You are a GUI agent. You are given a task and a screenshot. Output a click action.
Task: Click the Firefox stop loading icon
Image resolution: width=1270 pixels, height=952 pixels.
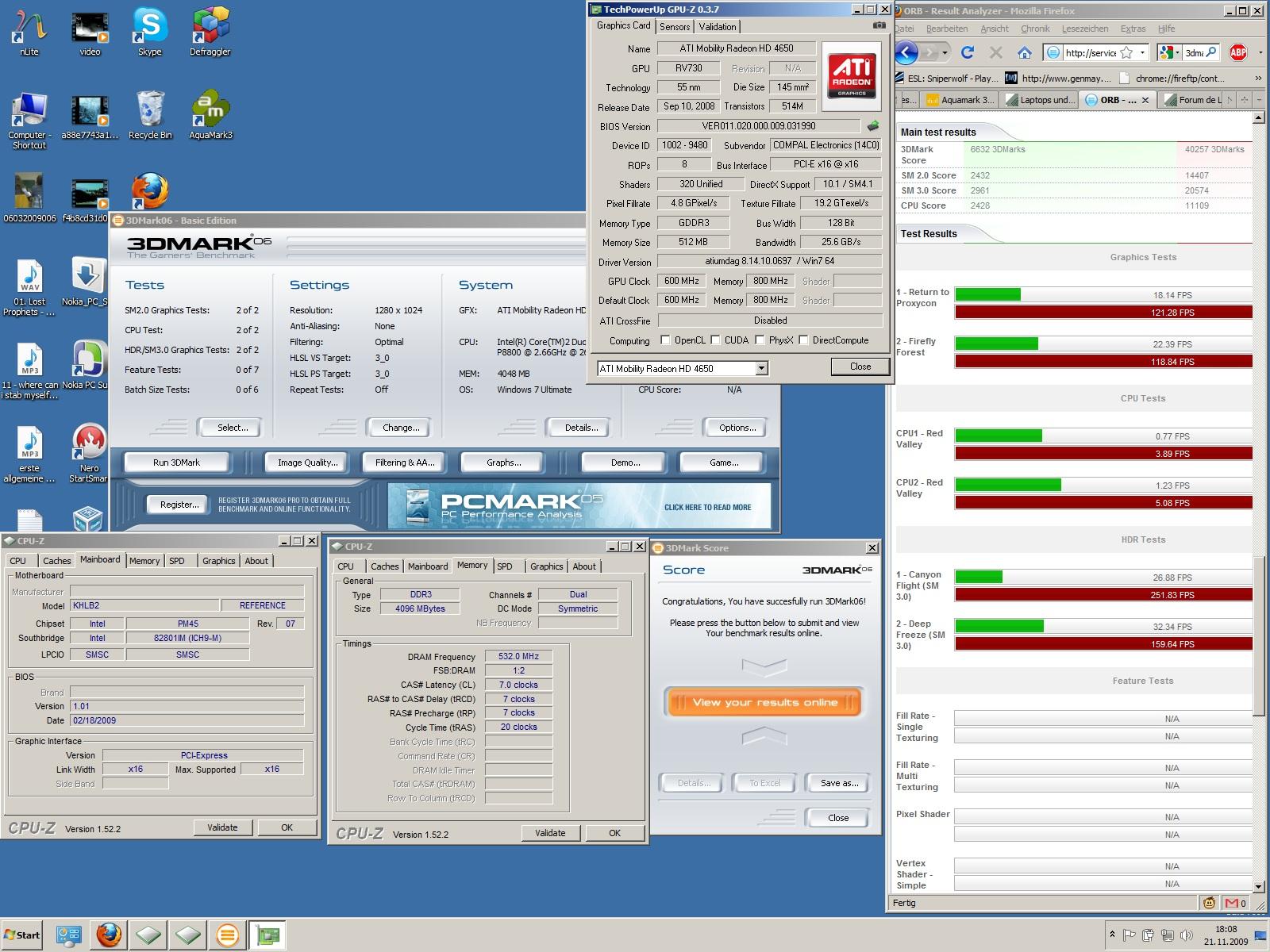tap(995, 52)
